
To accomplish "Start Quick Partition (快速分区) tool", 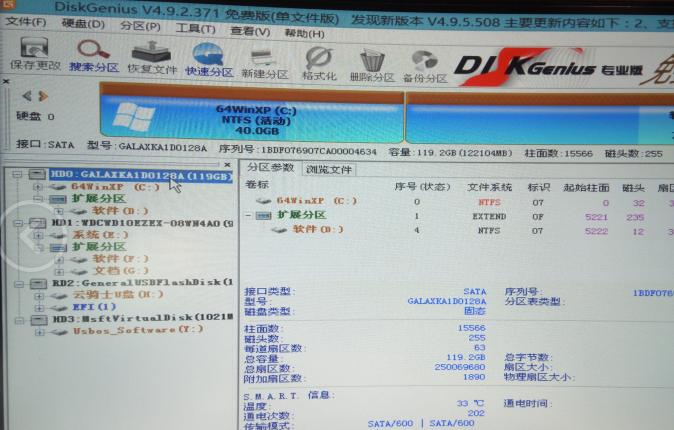I will (209, 60).
